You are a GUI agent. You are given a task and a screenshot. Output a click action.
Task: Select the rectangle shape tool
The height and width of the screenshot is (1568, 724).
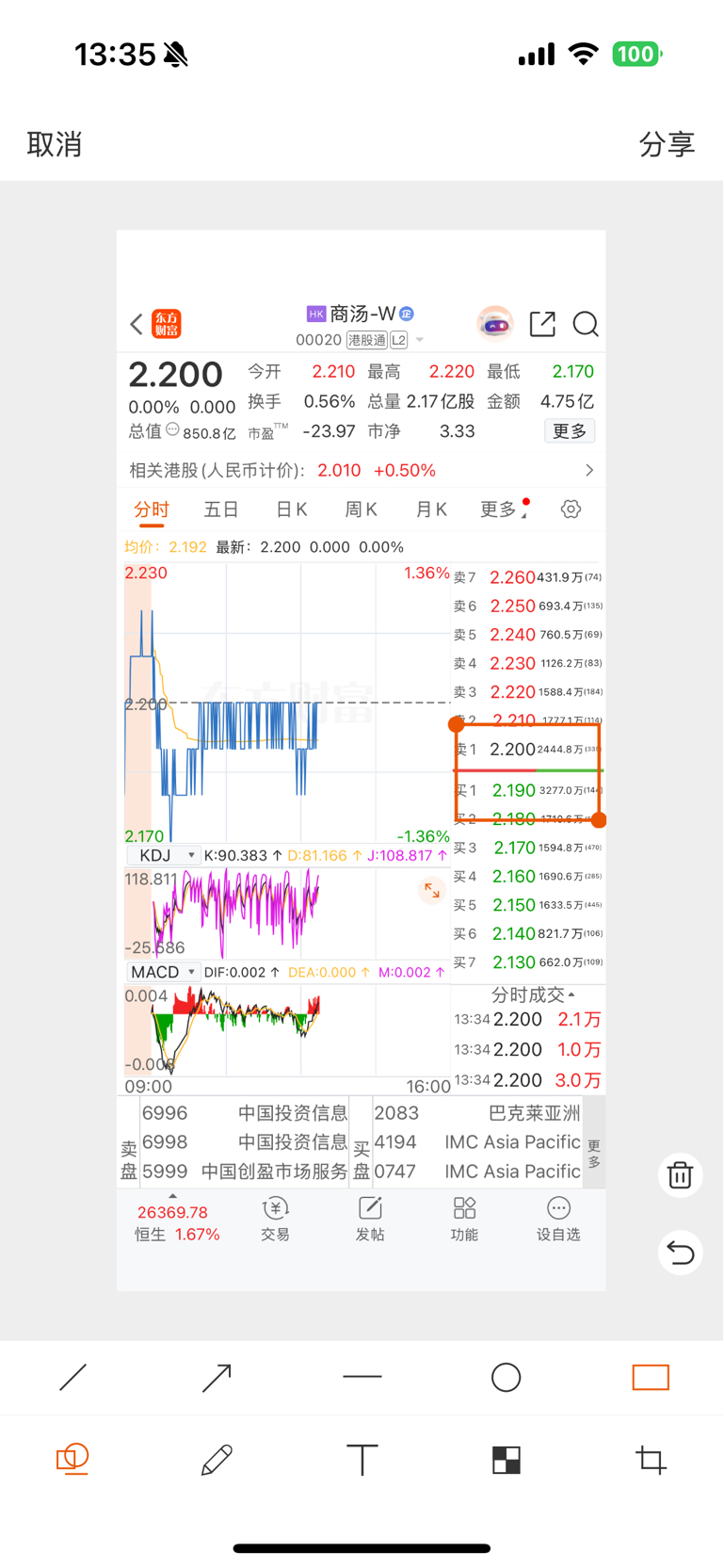pyautogui.click(x=651, y=1378)
